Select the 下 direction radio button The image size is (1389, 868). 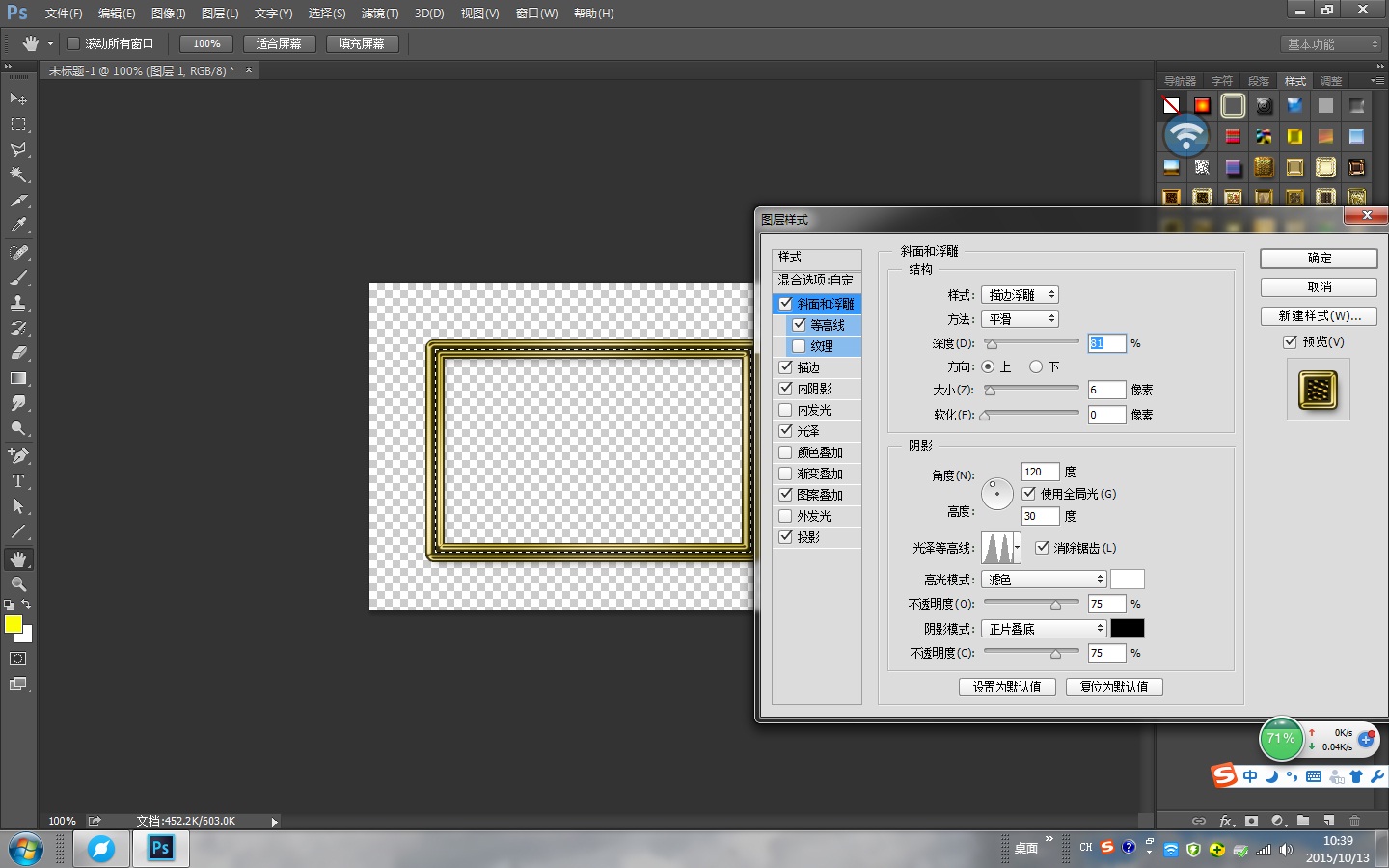click(x=1037, y=366)
